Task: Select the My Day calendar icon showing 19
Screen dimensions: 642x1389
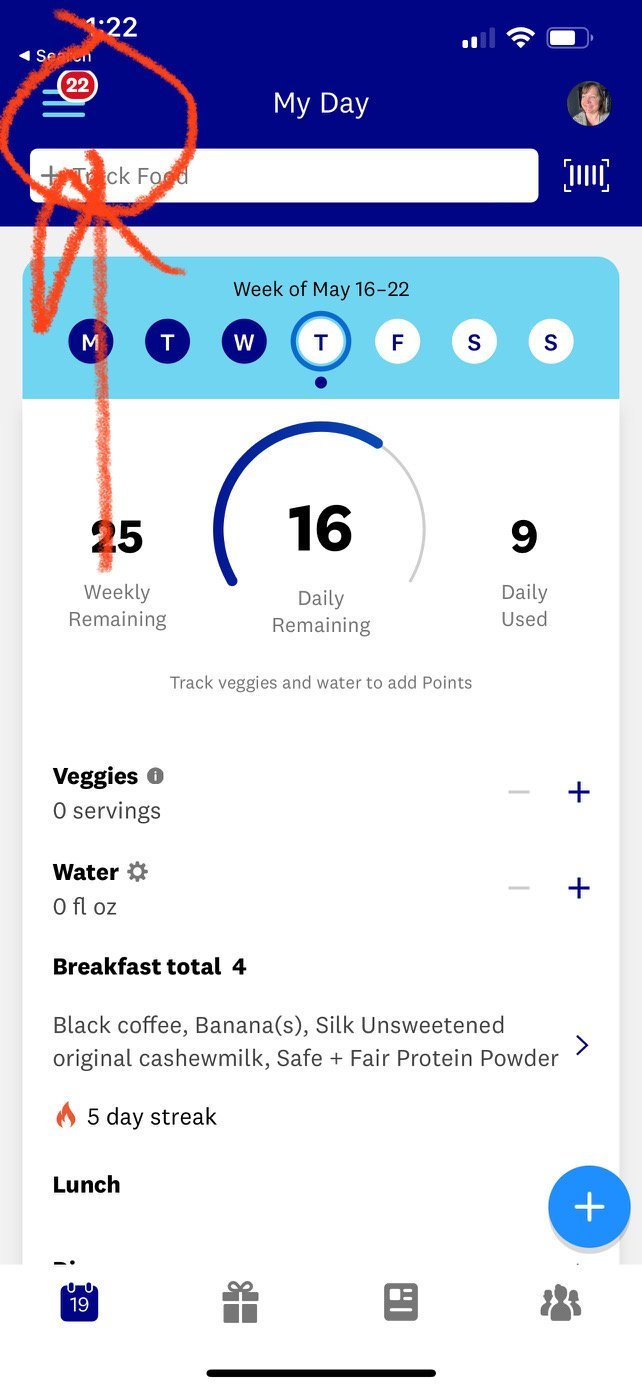Action: [x=79, y=1301]
